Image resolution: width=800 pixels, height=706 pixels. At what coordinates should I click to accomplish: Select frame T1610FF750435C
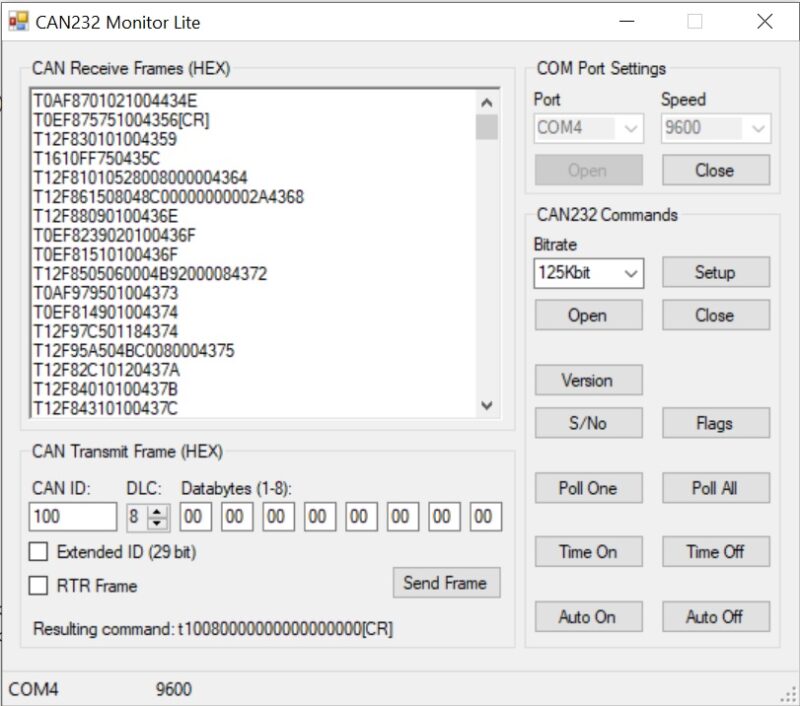coord(96,159)
